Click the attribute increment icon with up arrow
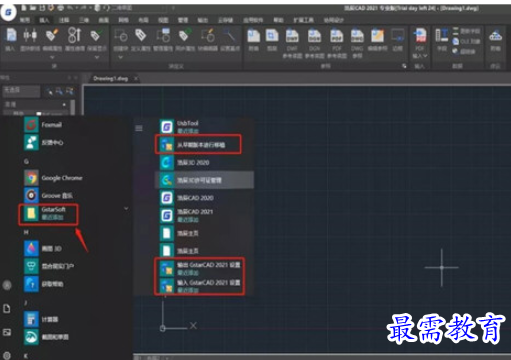 [74, 35]
